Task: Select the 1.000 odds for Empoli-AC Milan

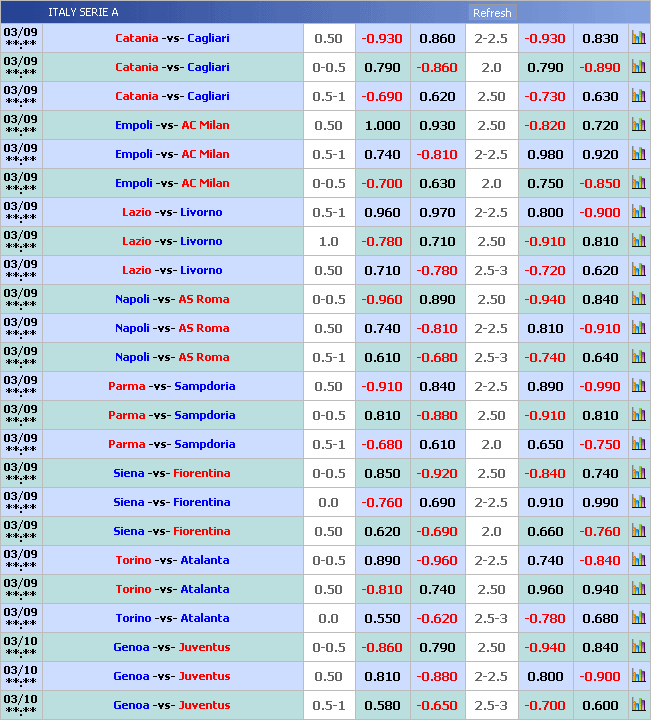Action: point(382,125)
